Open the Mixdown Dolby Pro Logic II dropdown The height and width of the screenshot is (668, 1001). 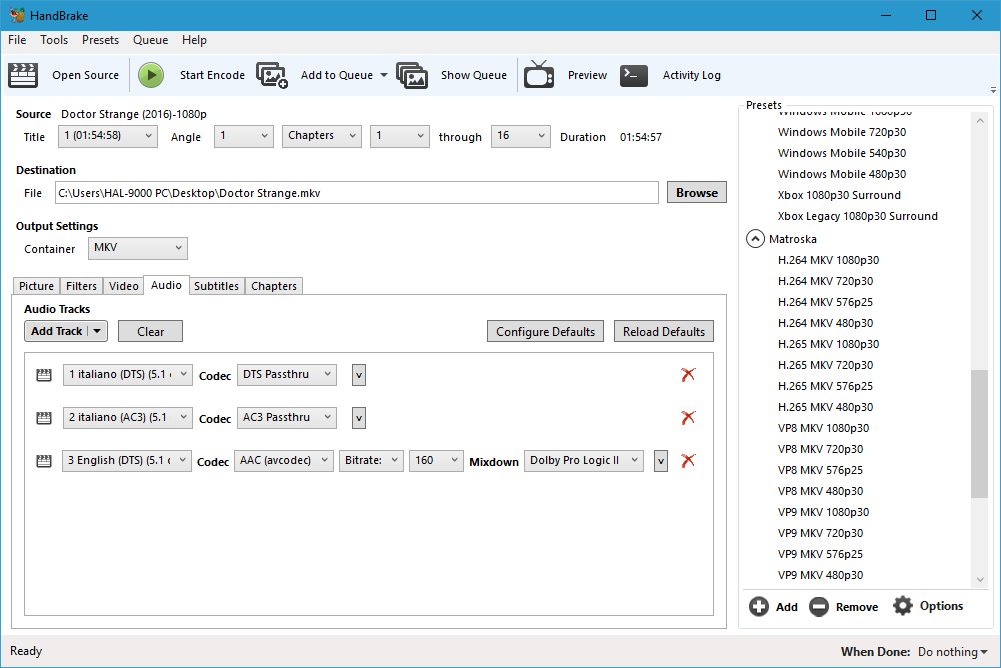(x=584, y=461)
